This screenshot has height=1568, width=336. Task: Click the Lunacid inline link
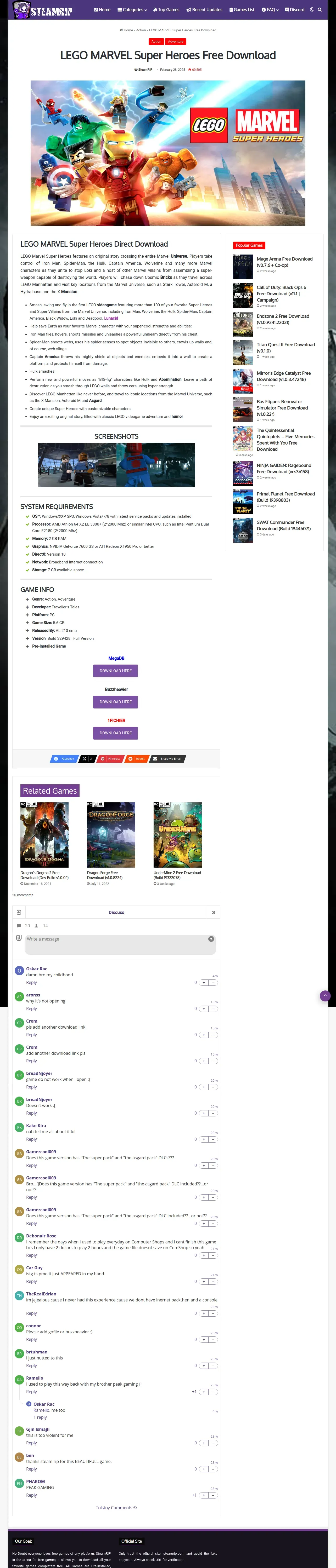tap(111, 318)
